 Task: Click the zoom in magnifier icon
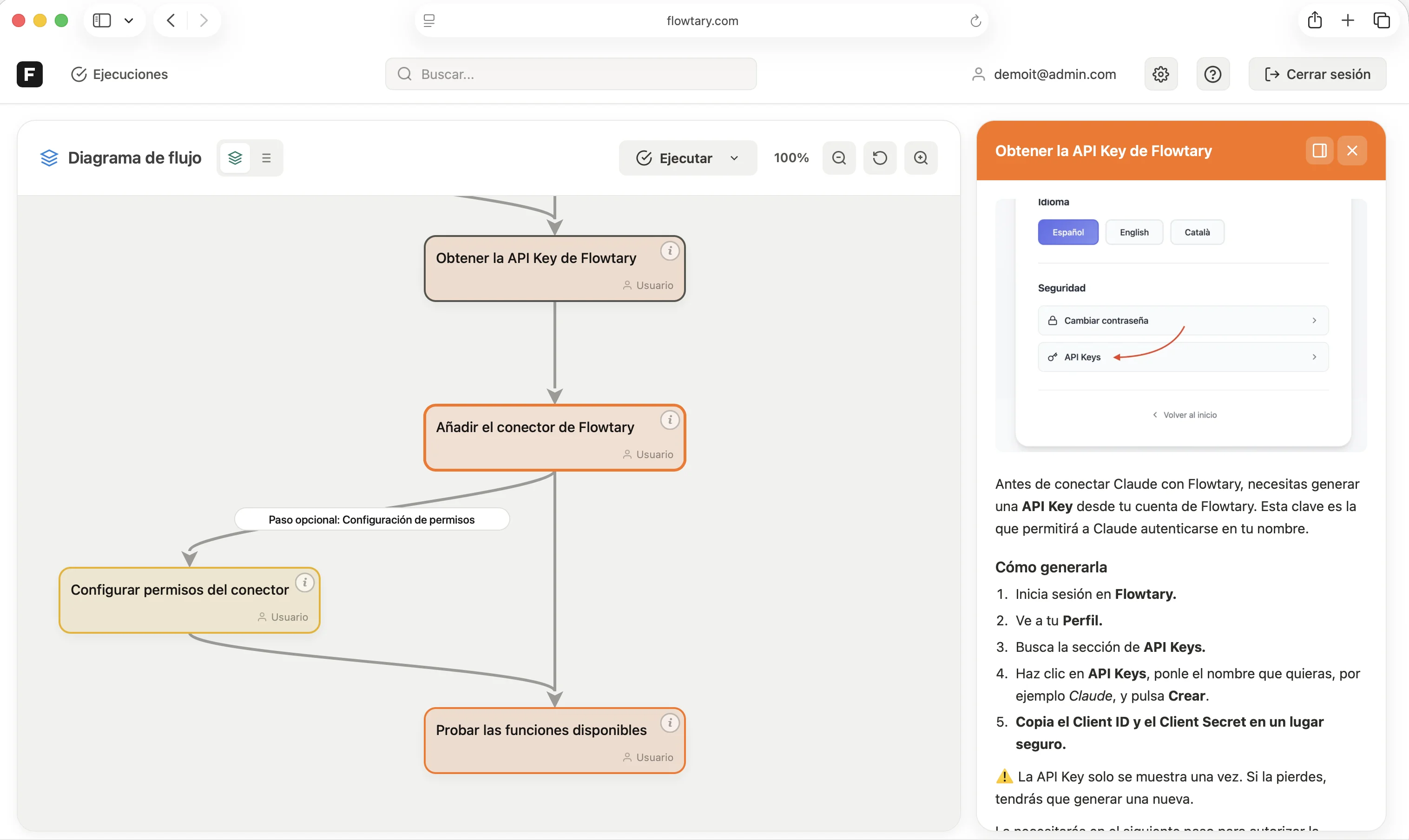point(921,158)
